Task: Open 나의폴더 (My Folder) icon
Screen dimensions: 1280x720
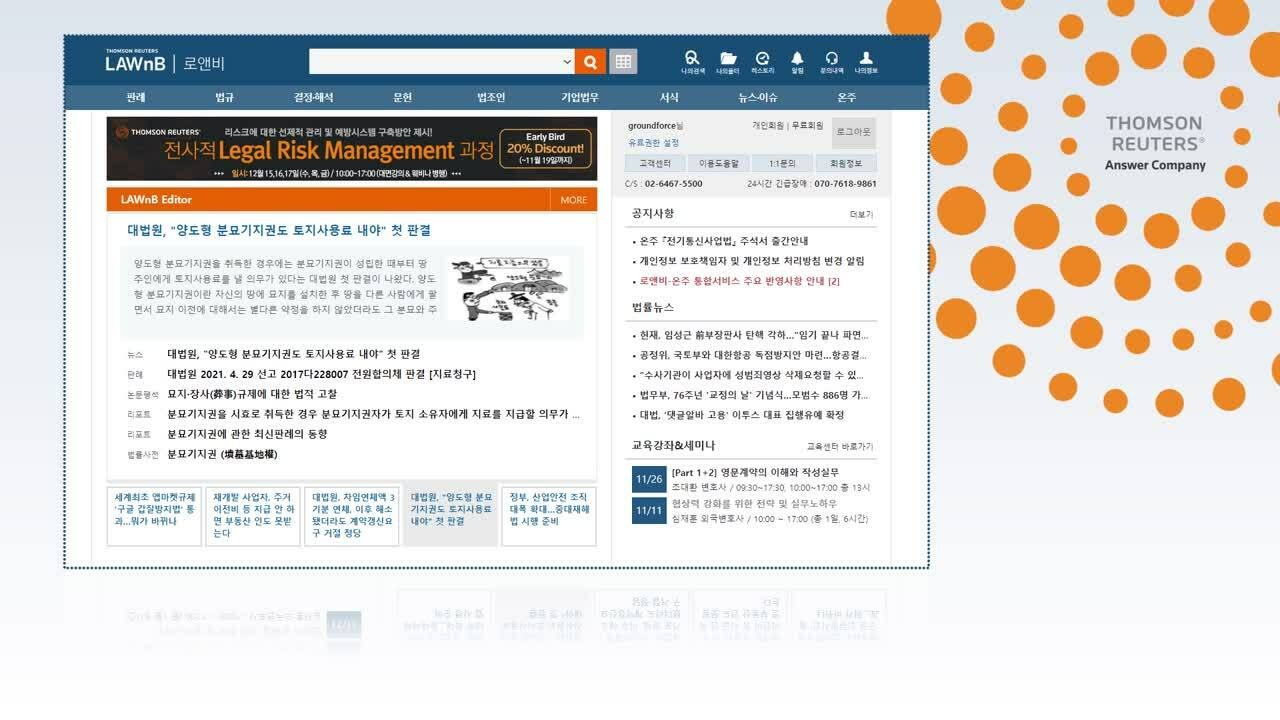Action: 728,63
